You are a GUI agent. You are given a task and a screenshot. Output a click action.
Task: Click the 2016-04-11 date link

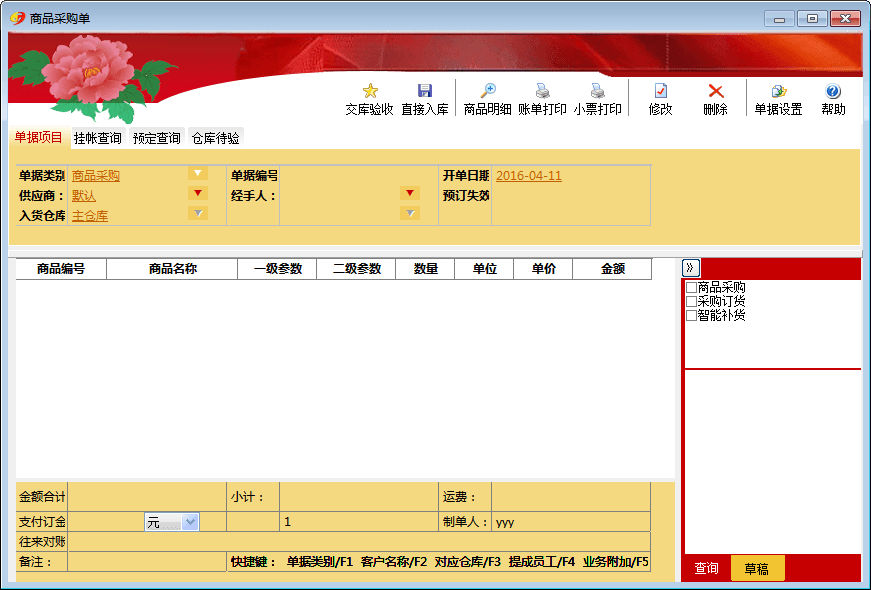(529, 176)
